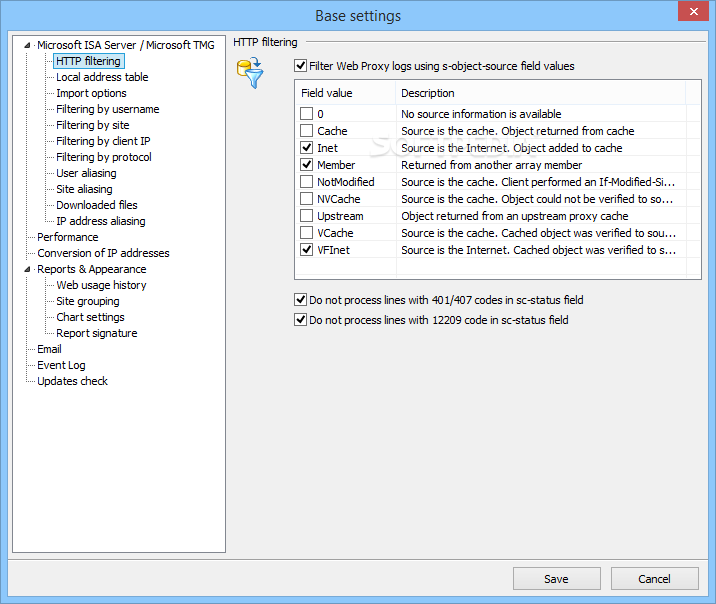Check the VCache field value checkbox
716x604 pixels.
tap(306, 233)
